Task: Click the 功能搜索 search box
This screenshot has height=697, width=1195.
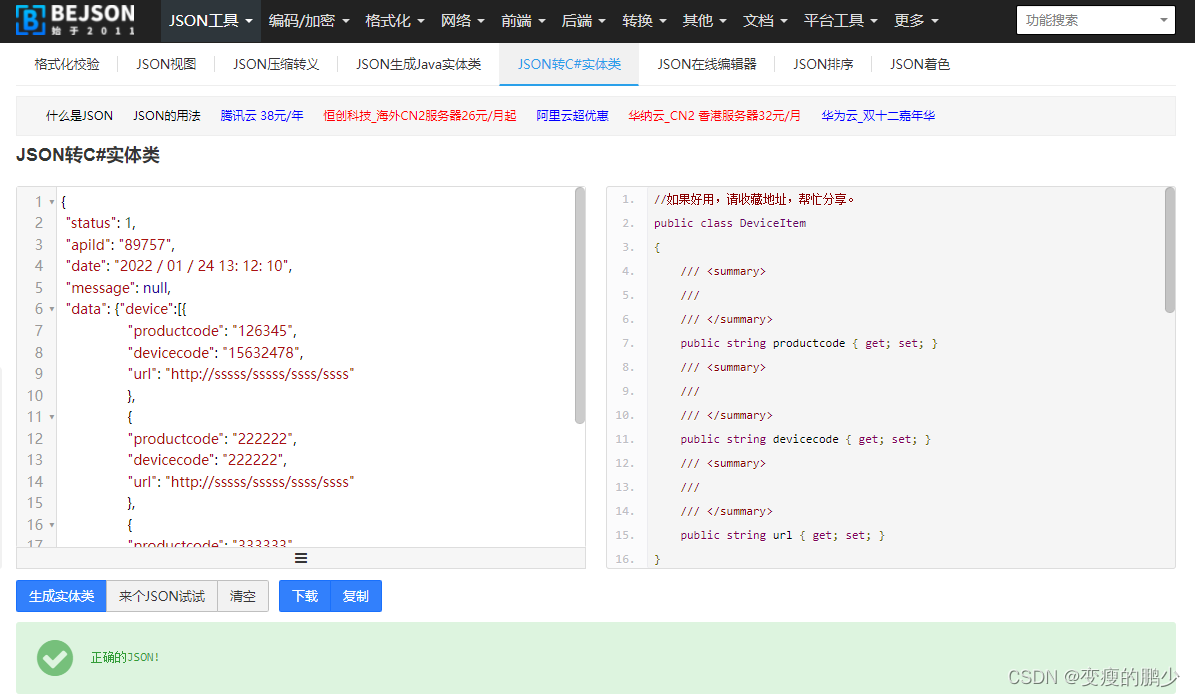Action: [1095, 21]
